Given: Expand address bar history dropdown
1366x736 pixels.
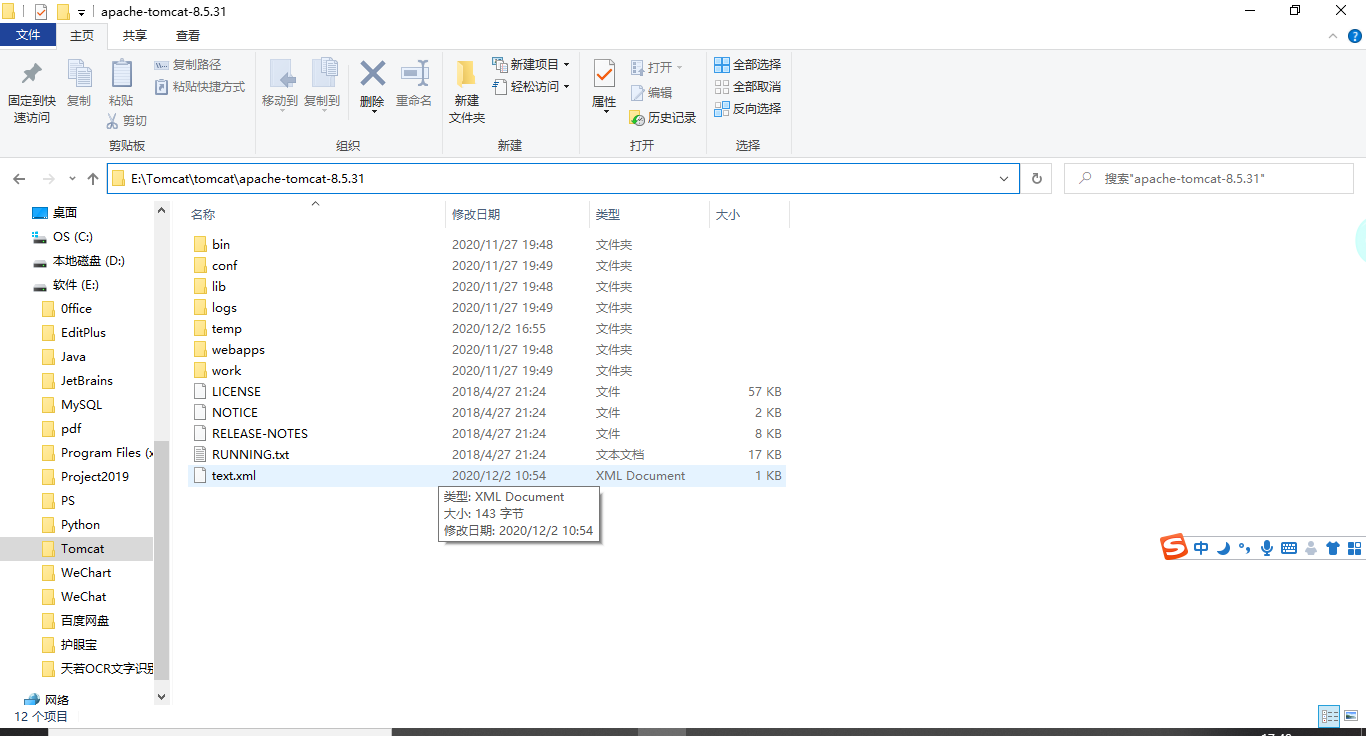Looking at the screenshot, I should pos(1005,179).
